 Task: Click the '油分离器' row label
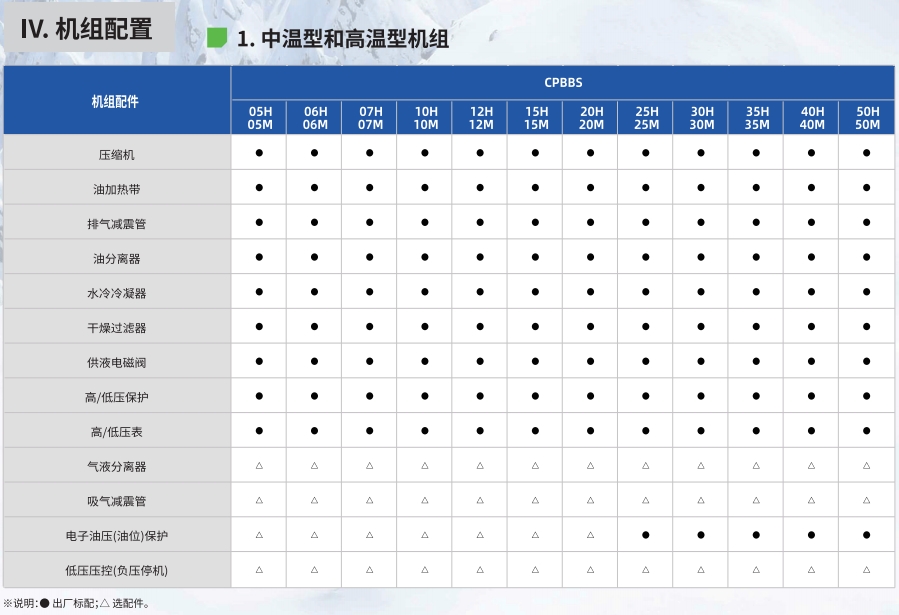[x=116, y=258]
